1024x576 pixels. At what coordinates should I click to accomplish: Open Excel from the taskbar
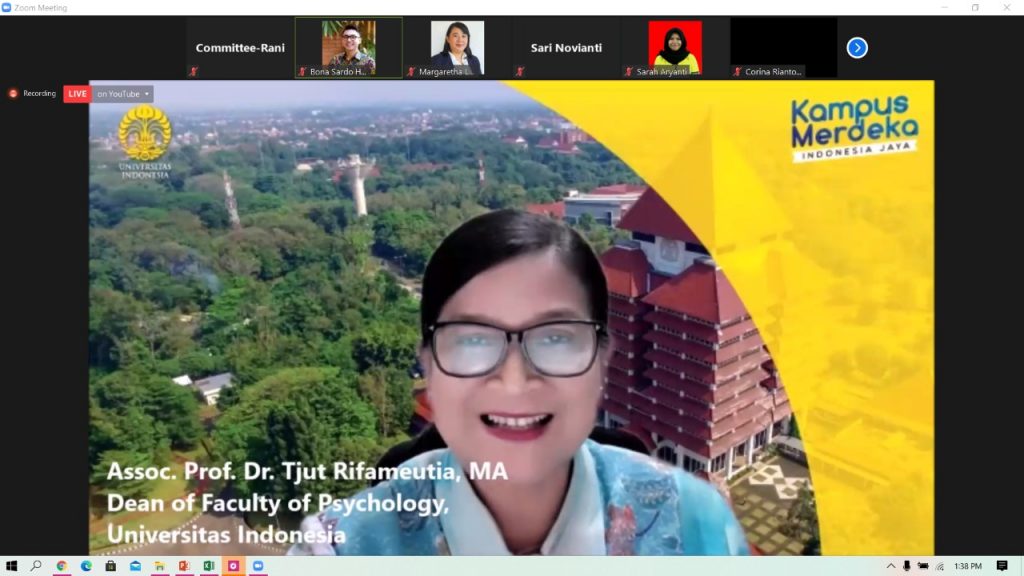[x=209, y=566]
